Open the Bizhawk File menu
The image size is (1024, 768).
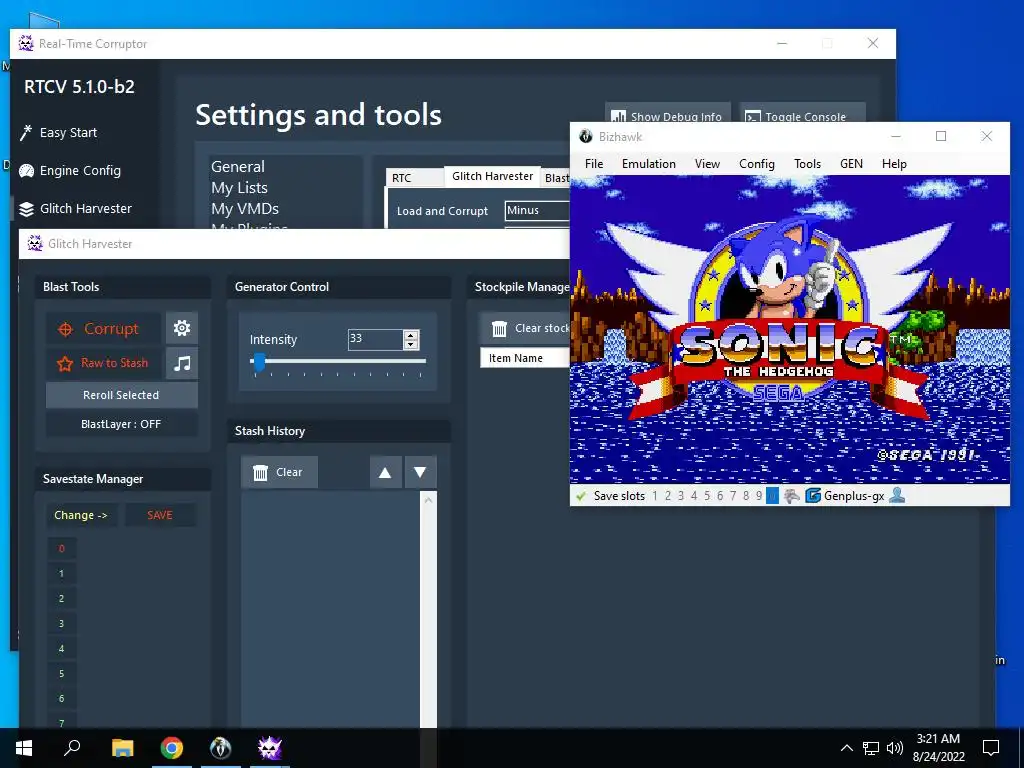click(x=594, y=164)
